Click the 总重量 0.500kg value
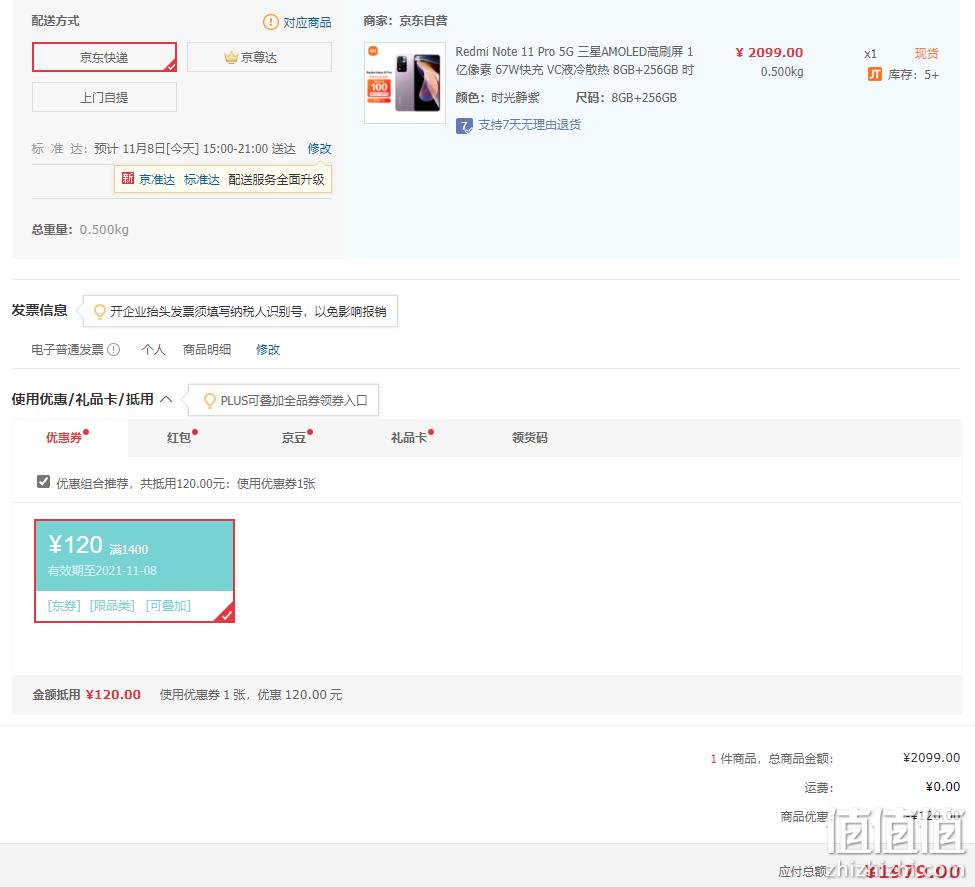This screenshot has width=975, height=887. coord(104,230)
